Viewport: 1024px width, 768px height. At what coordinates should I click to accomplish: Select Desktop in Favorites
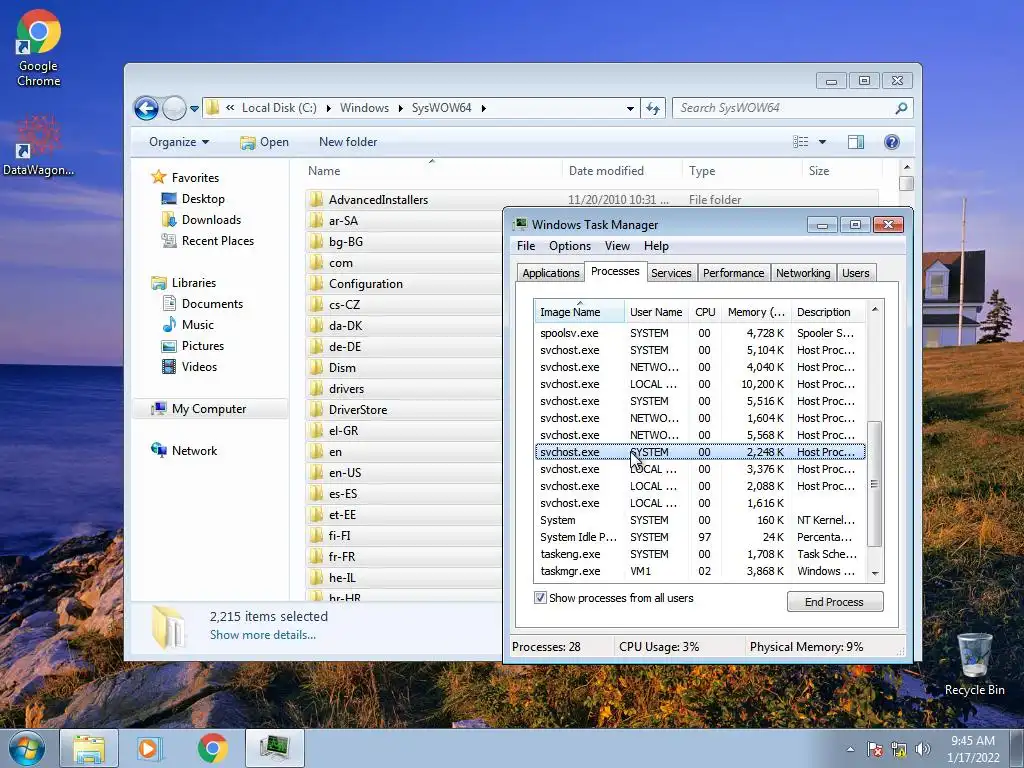[193, 199]
